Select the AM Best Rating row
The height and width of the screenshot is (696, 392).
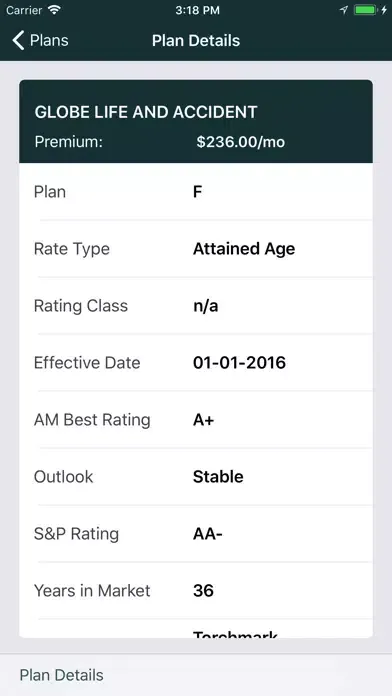point(196,419)
